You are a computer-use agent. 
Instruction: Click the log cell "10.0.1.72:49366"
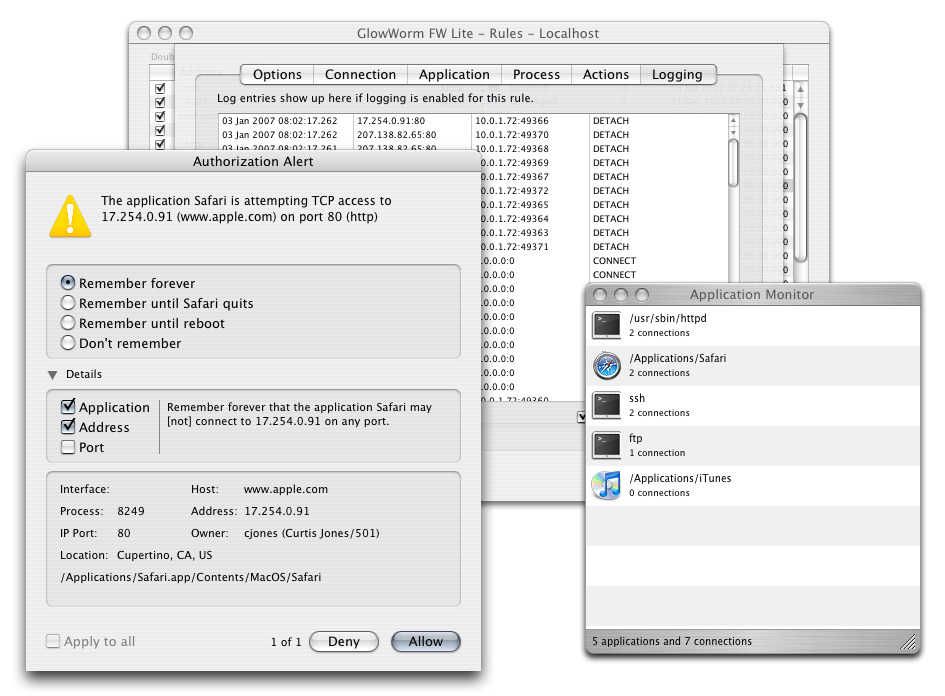pyautogui.click(x=512, y=121)
